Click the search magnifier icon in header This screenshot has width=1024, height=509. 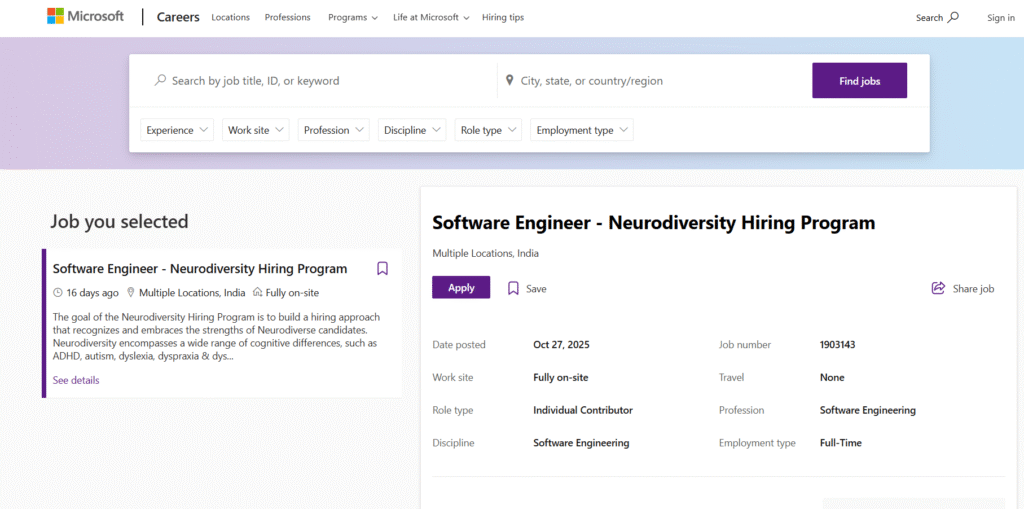point(953,17)
